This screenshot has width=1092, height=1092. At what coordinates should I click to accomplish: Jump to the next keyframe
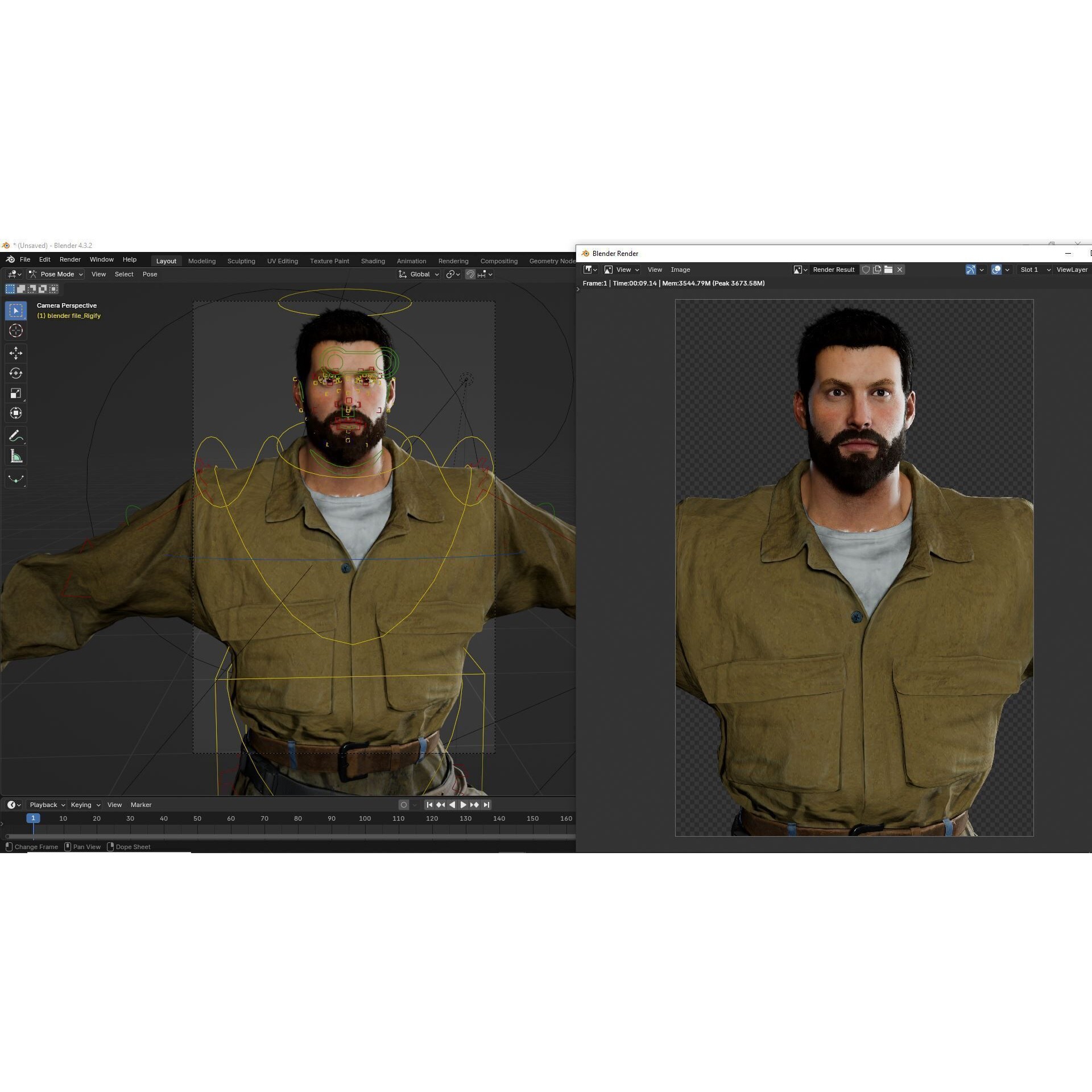[x=474, y=805]
